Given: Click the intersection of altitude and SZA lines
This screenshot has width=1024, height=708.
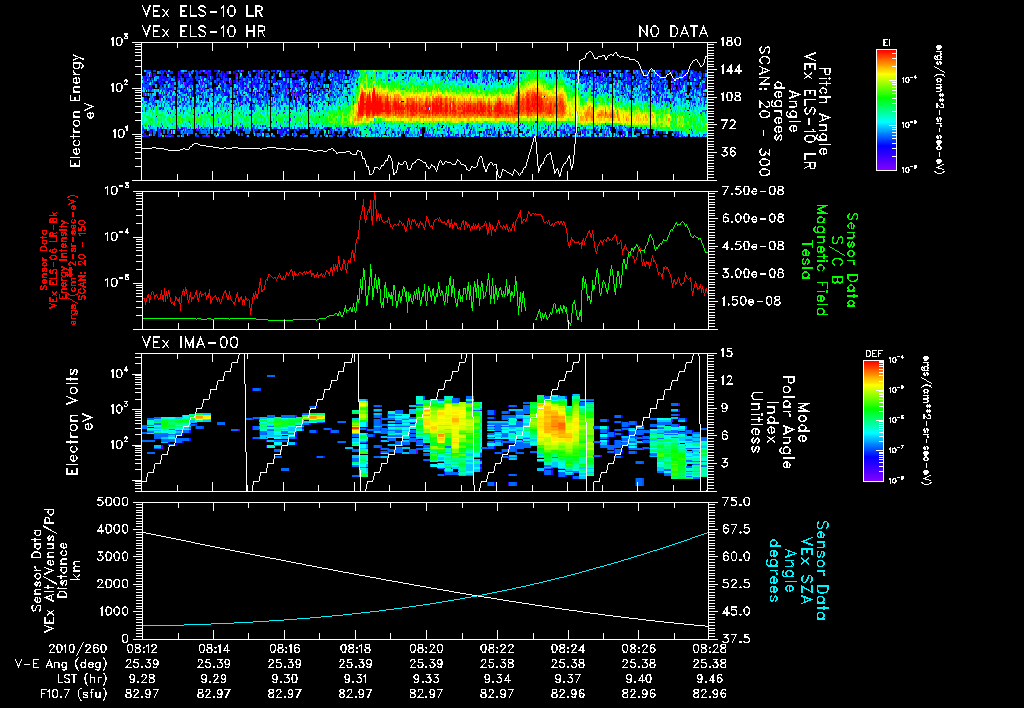Looking at the screenshot, I should (x=478, y=596).
